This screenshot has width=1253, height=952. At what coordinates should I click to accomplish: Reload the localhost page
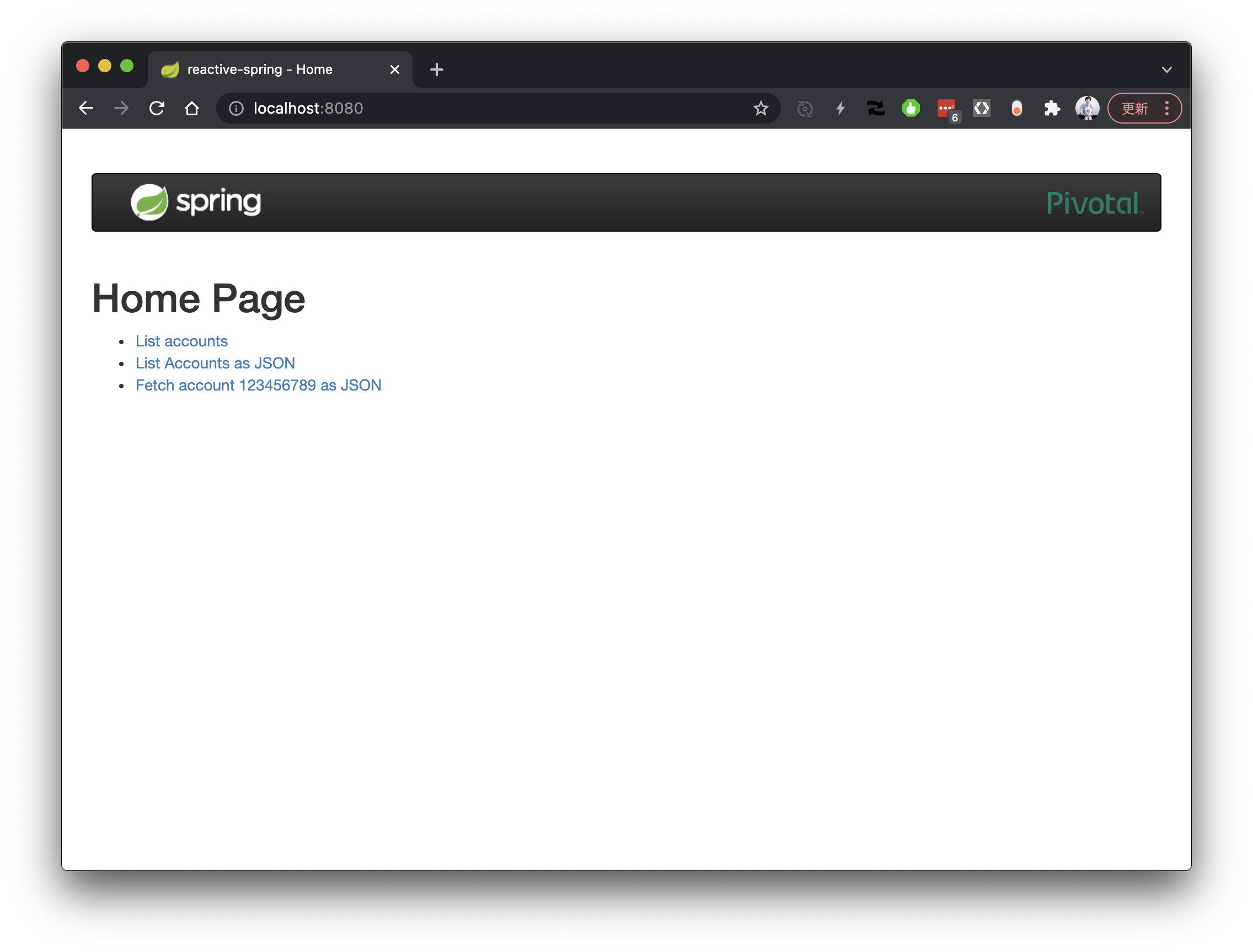(157, 108)
